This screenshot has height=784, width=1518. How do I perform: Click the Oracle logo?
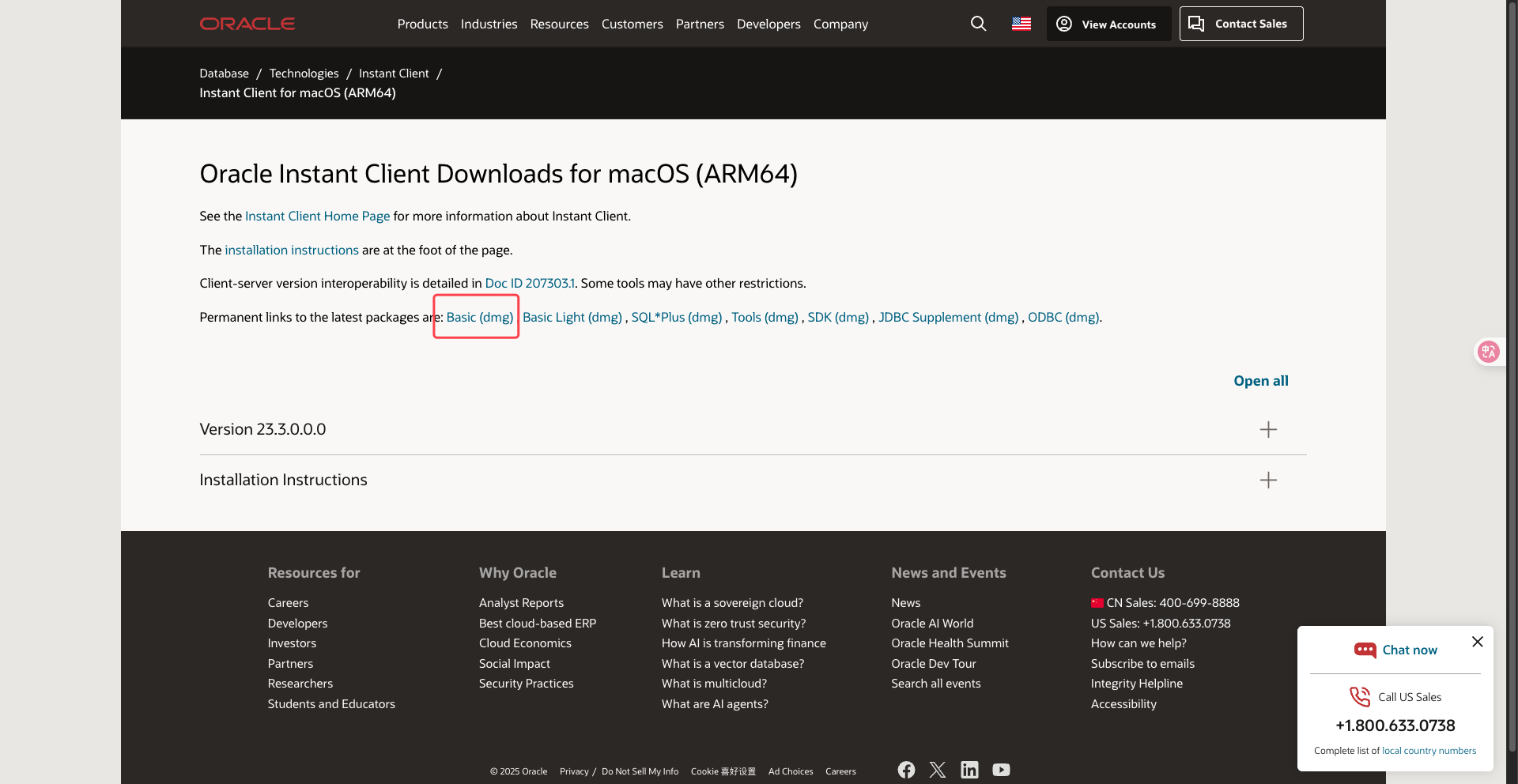[x=247, y=24]
